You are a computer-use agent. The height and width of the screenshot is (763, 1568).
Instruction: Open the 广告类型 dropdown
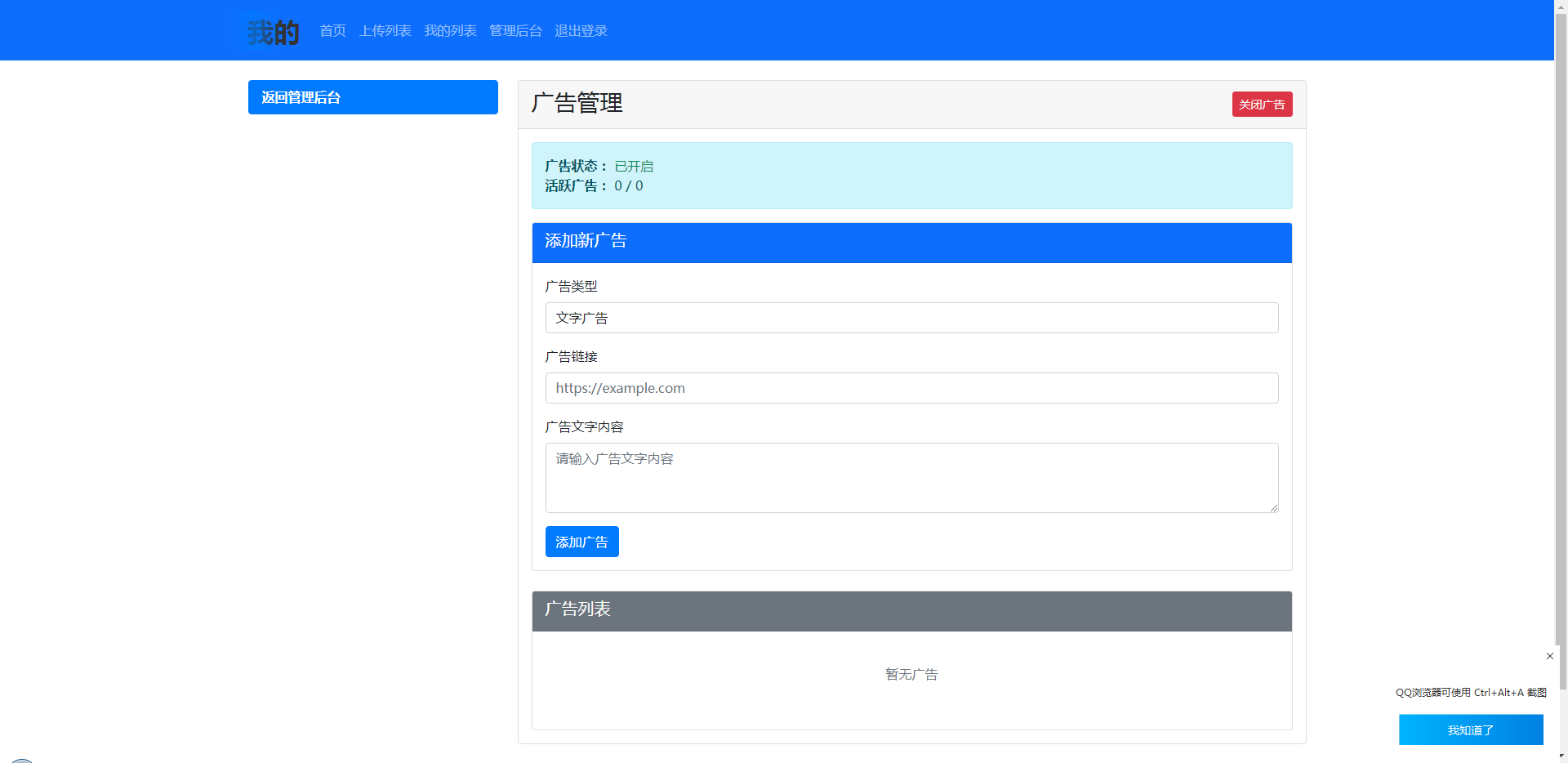pyautogui.click(x=911, y=318)
